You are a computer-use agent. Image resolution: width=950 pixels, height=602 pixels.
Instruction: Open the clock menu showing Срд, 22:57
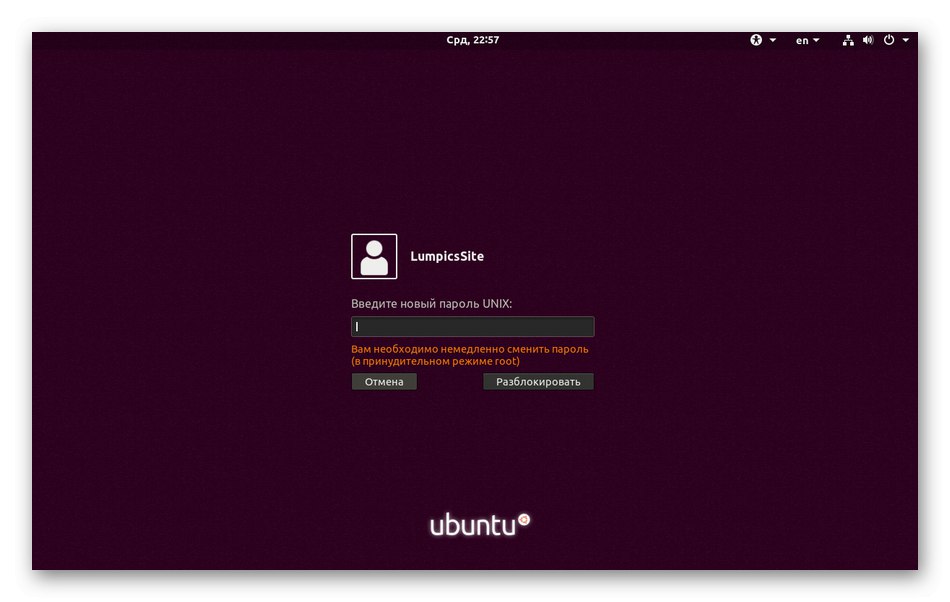coord(474,40)
